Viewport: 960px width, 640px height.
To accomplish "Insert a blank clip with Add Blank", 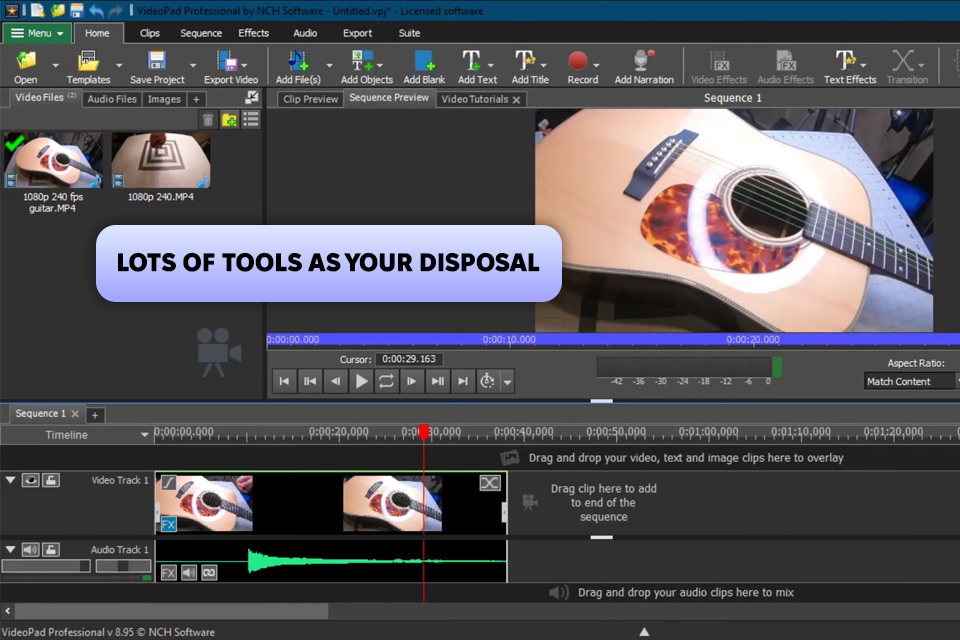I will [424, 67].
